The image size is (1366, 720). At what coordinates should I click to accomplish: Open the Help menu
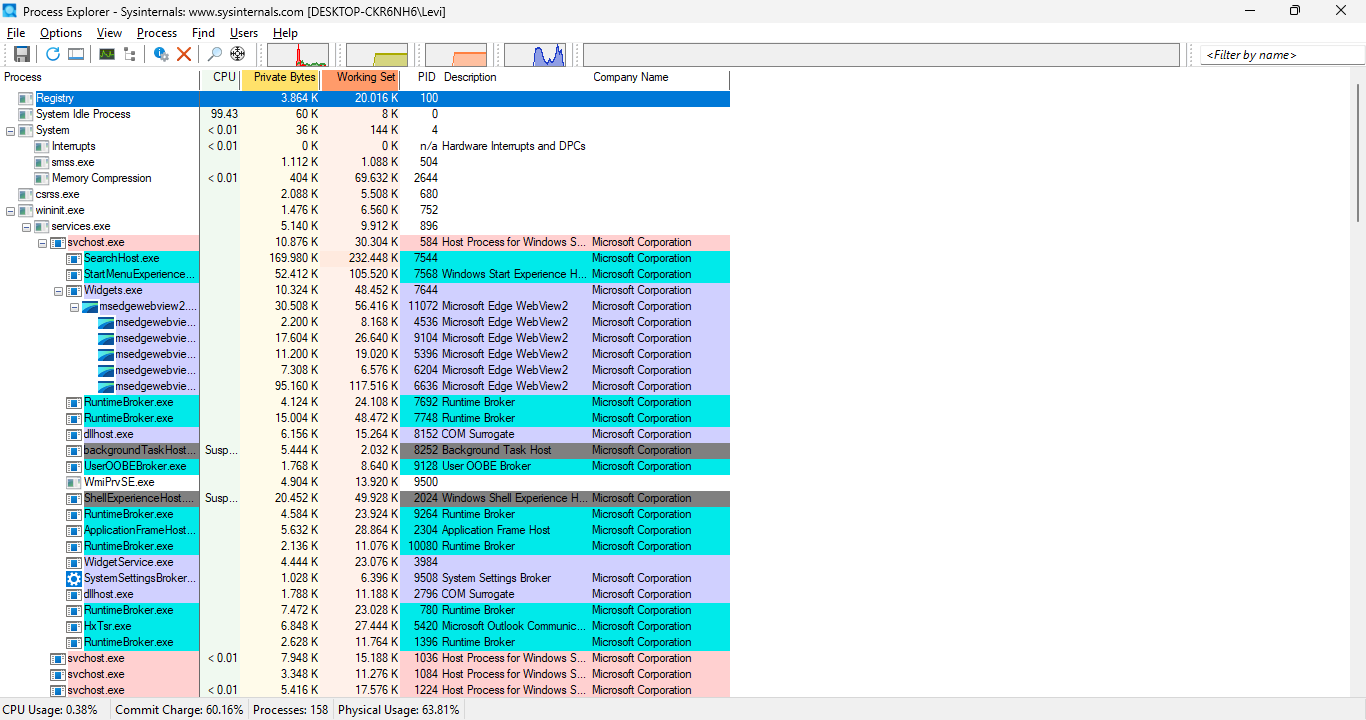click(x=285, y=33)
